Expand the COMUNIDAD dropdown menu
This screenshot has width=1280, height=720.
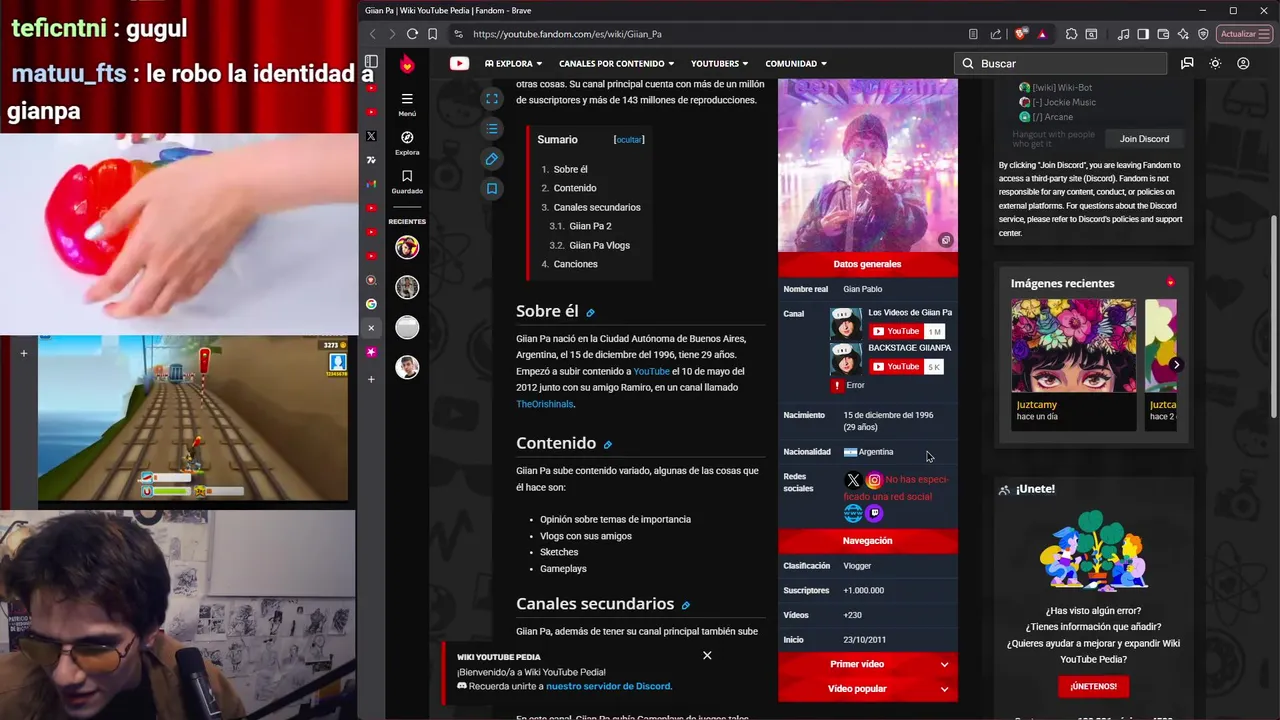(796, 63)
